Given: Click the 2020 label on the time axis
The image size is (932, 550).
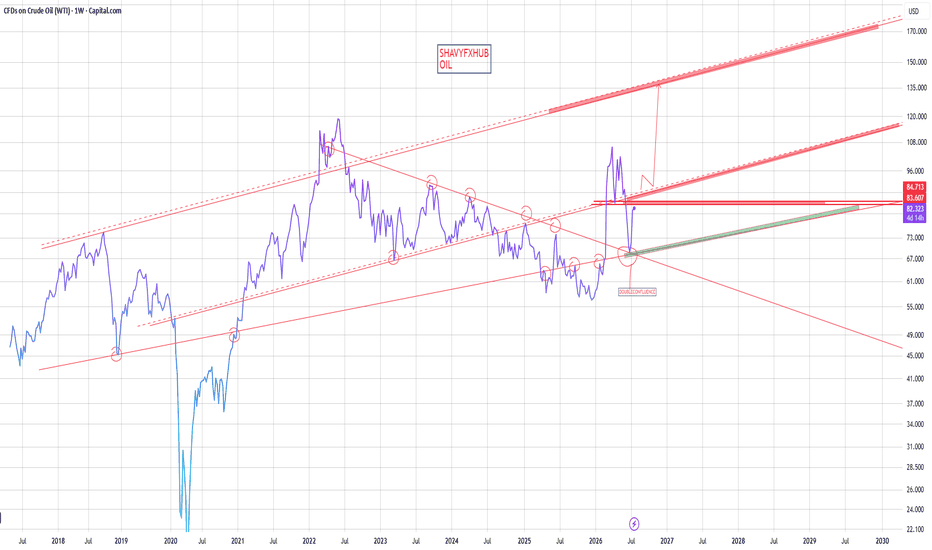Looking at the screenshot, I should coord(171,542).
